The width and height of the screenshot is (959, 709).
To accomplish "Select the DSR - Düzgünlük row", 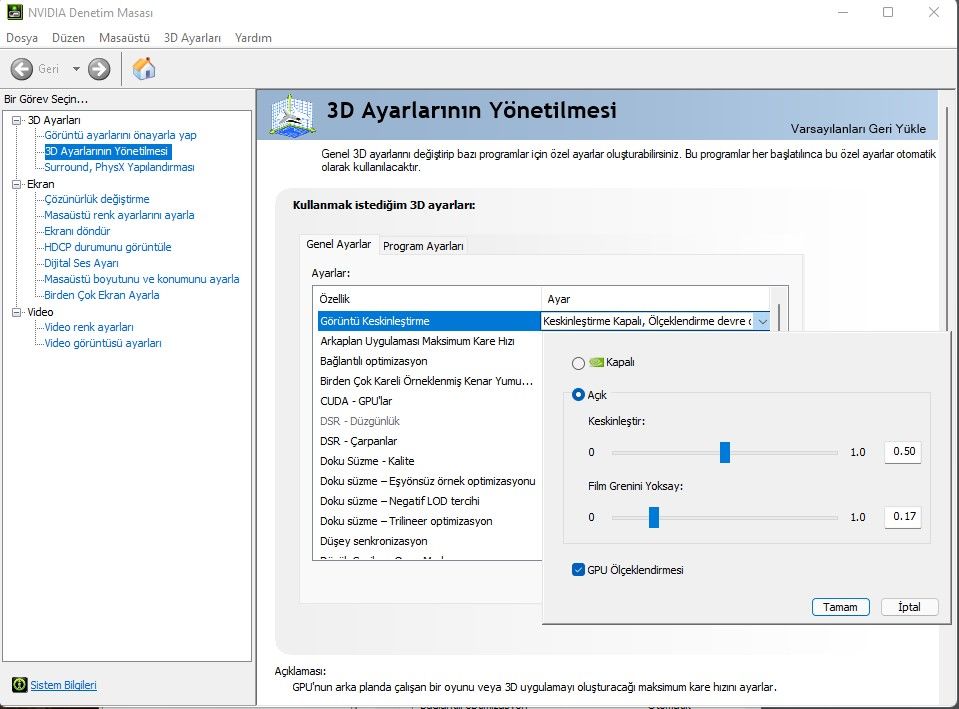I will tap(429, 421).
